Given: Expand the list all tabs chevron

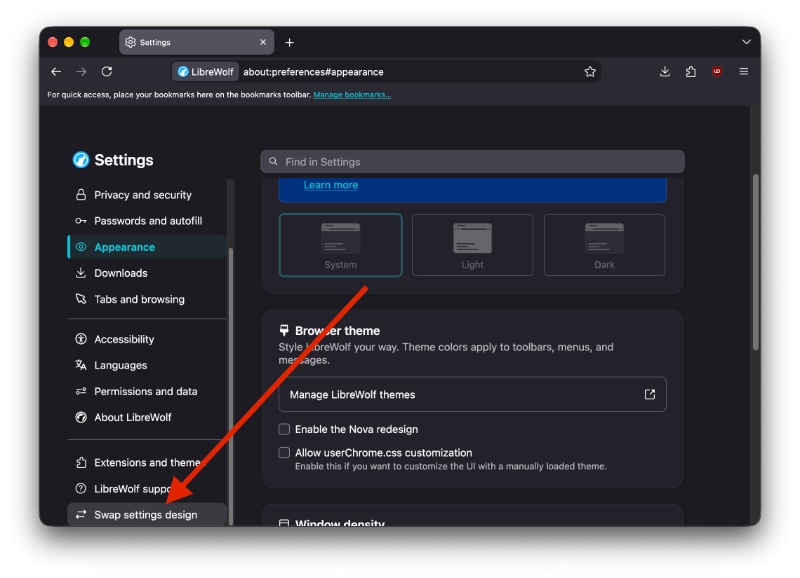Looking at the screenshot, I should (x=746, y=42).
